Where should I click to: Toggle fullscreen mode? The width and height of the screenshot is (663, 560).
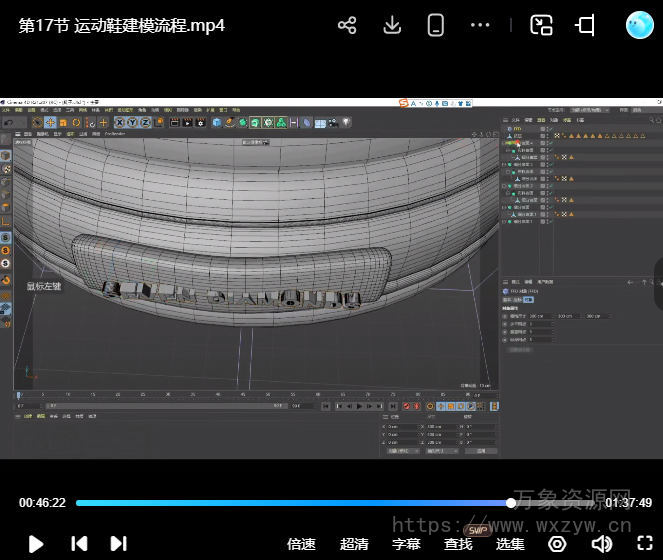645,544
